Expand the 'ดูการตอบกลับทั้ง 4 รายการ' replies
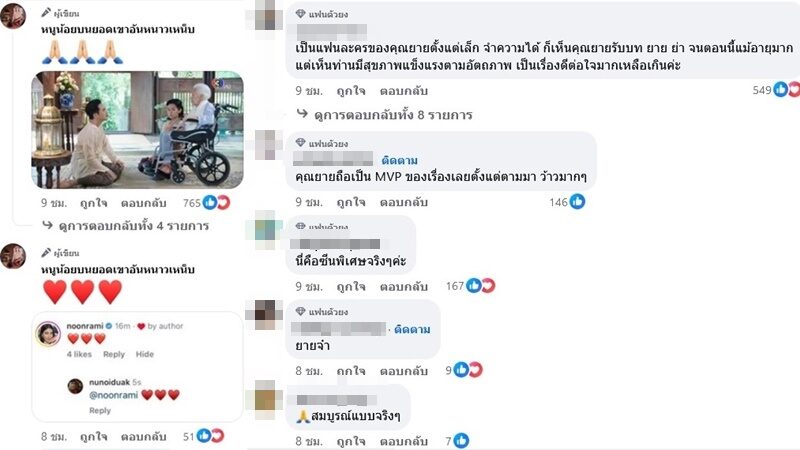Viewport: 800px width, 450px height. pyautogui.click(x=126, y=226)
